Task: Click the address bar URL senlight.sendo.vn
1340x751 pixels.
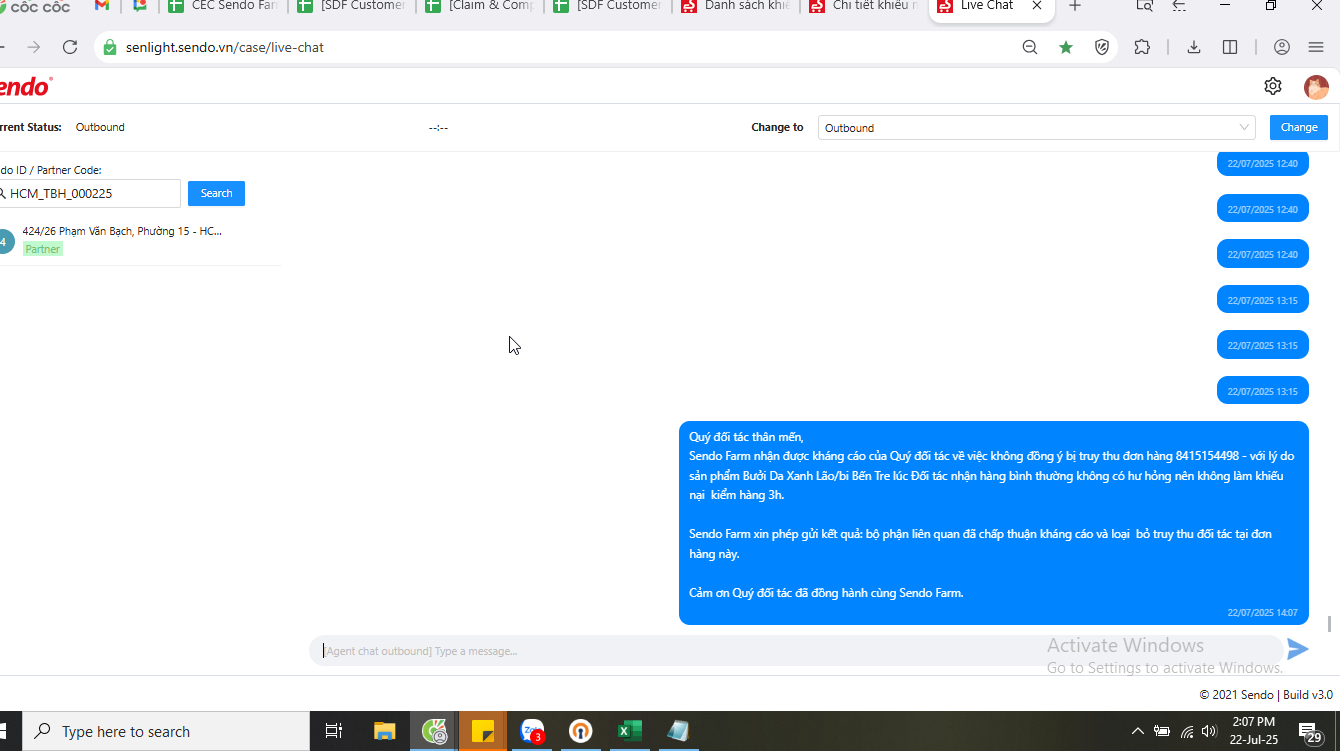Action: click(224, 47)
